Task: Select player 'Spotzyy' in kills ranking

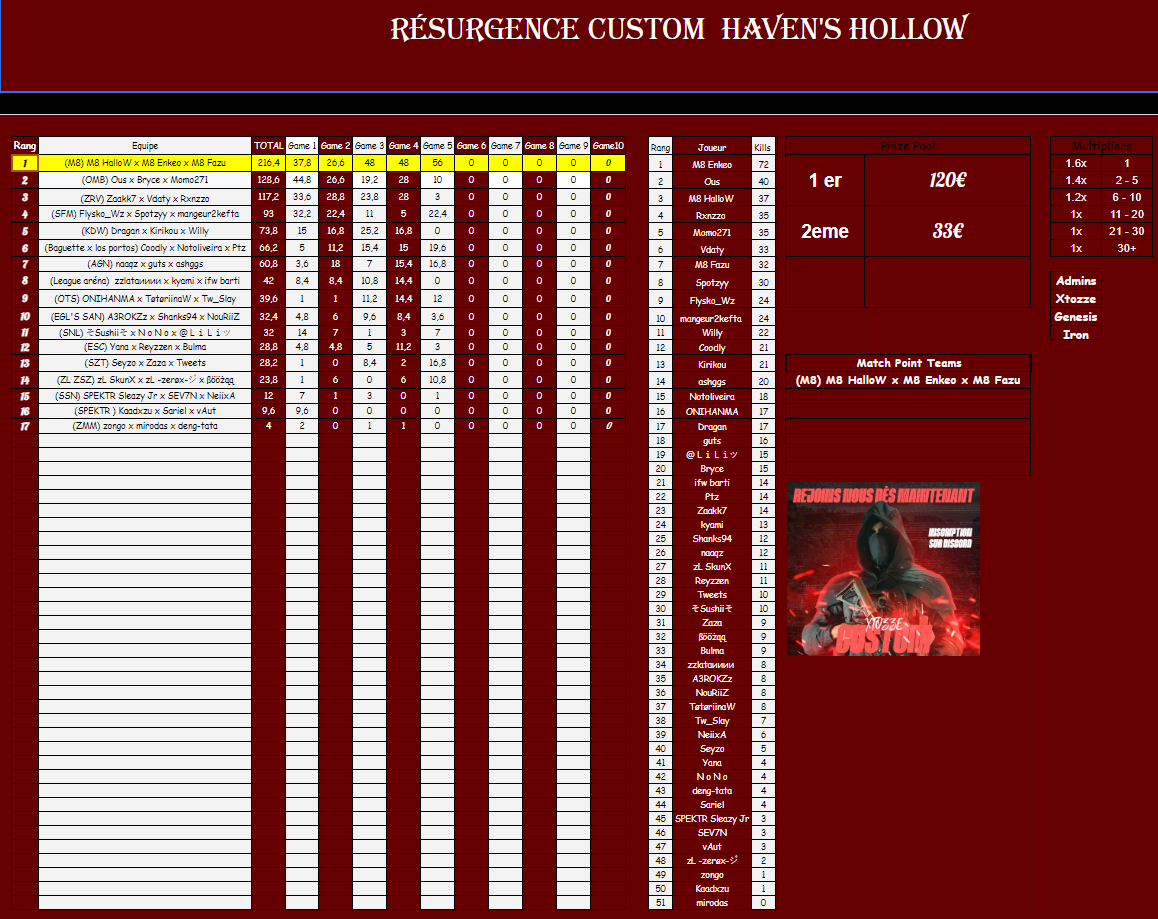Action: click(x=712, y=282)
